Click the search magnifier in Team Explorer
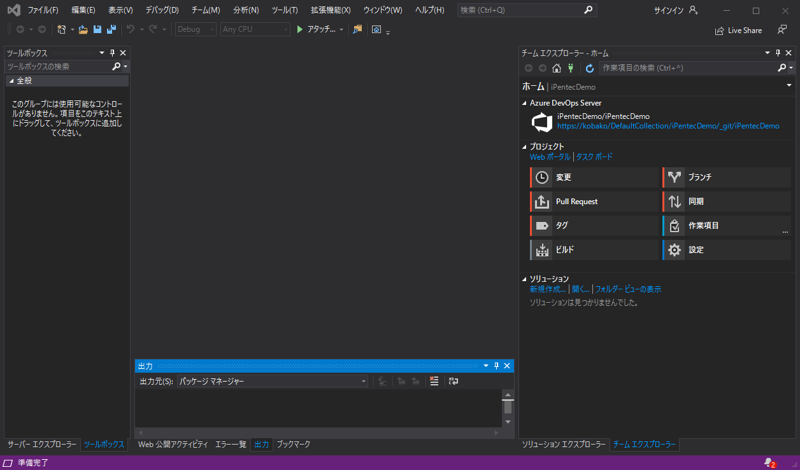The width and height of the screenshot is (800, 470). [x=782, y=67]
